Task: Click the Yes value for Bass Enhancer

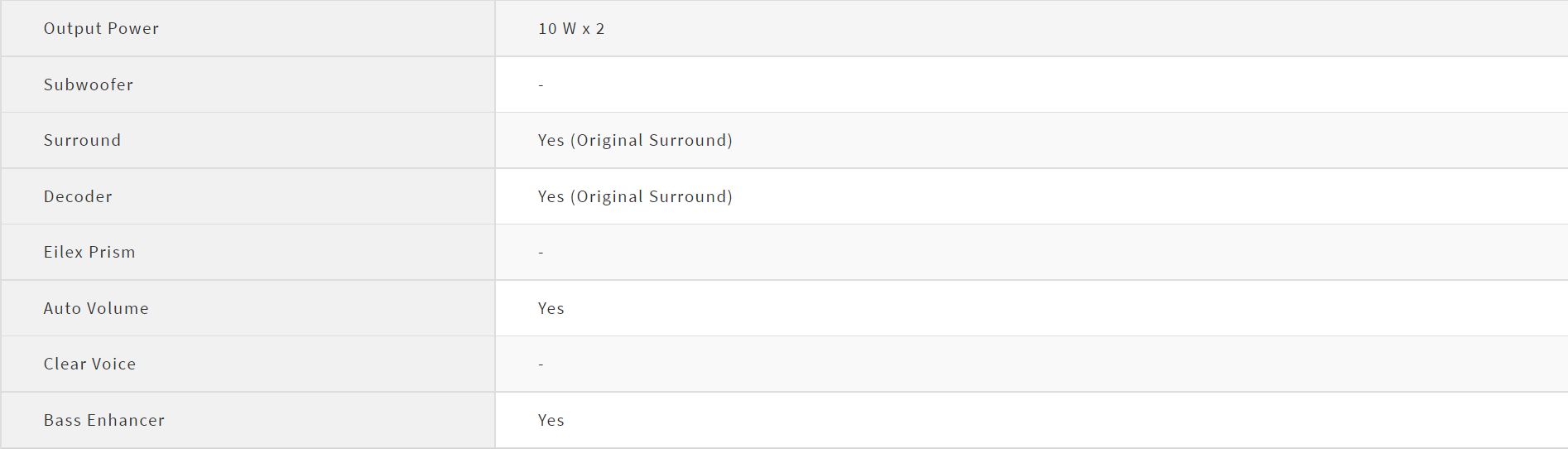Action: tap(551, 420)
